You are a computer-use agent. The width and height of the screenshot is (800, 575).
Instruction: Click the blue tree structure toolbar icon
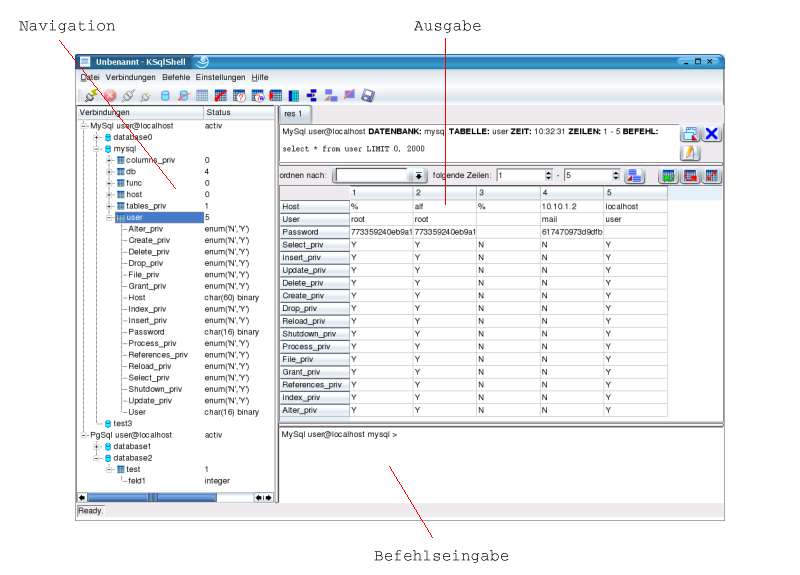[x=311, y=96]
